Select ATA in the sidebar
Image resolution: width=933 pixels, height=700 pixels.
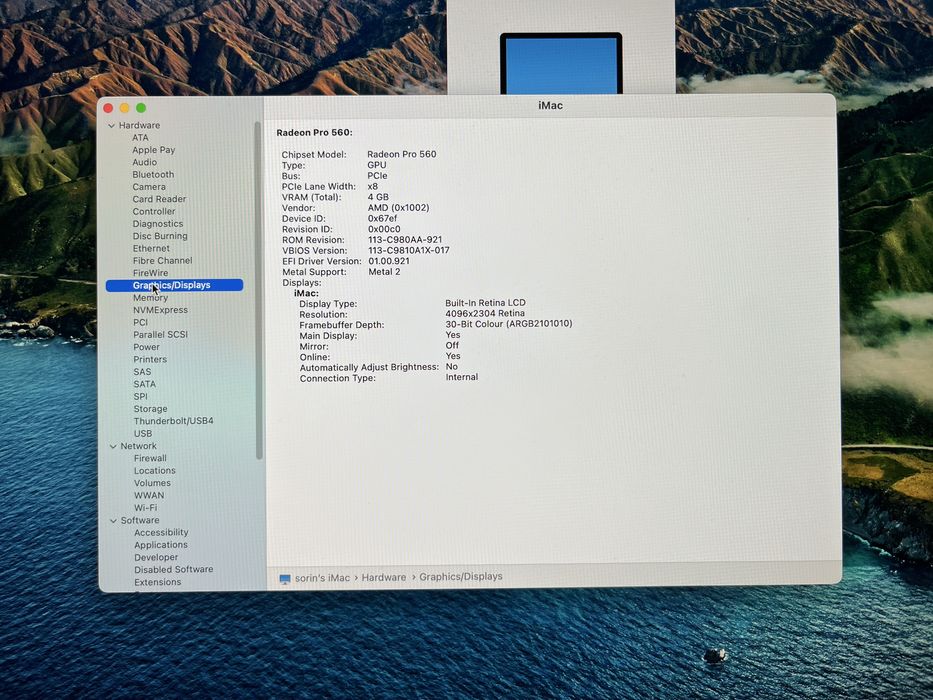click(x=140, y=138)
